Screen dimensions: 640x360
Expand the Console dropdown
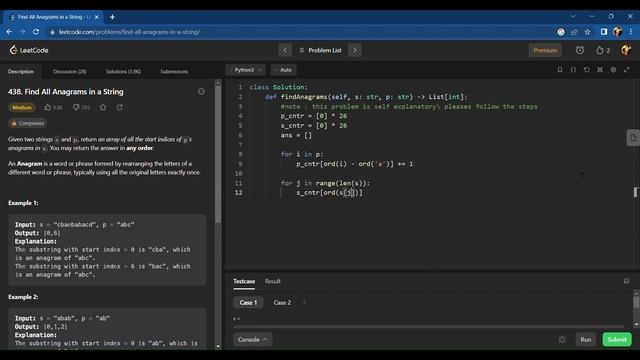pos(253,340)
